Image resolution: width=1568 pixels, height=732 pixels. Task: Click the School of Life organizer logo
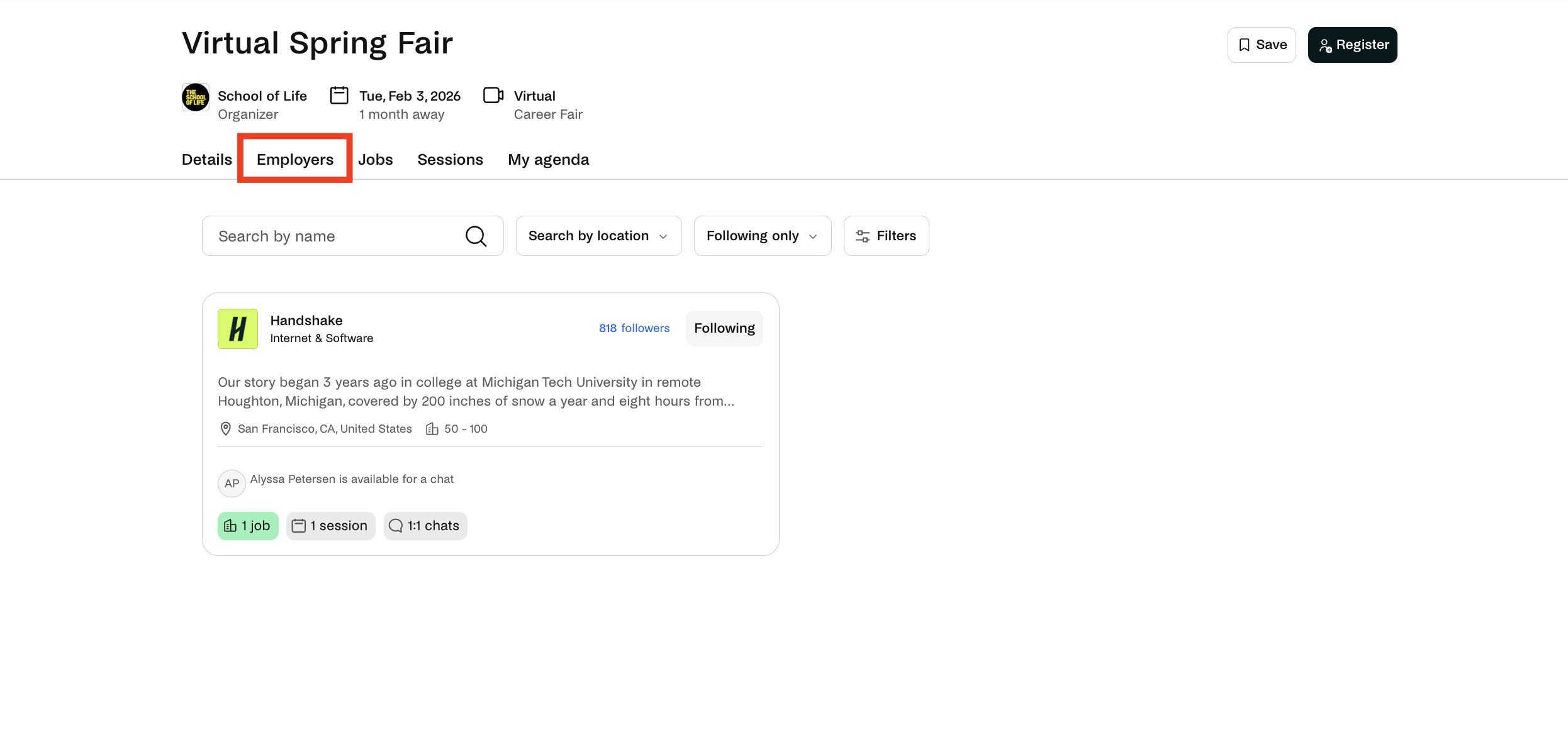[x=196, y=97]
